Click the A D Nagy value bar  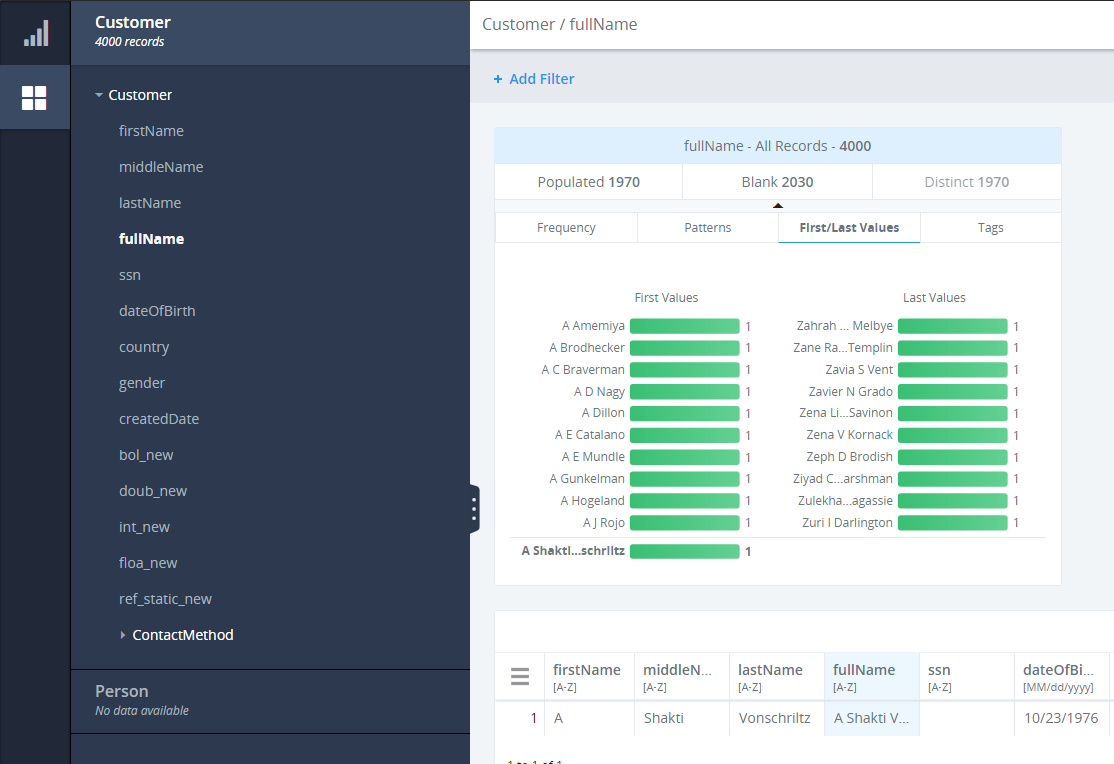click(x=685, y=392)
